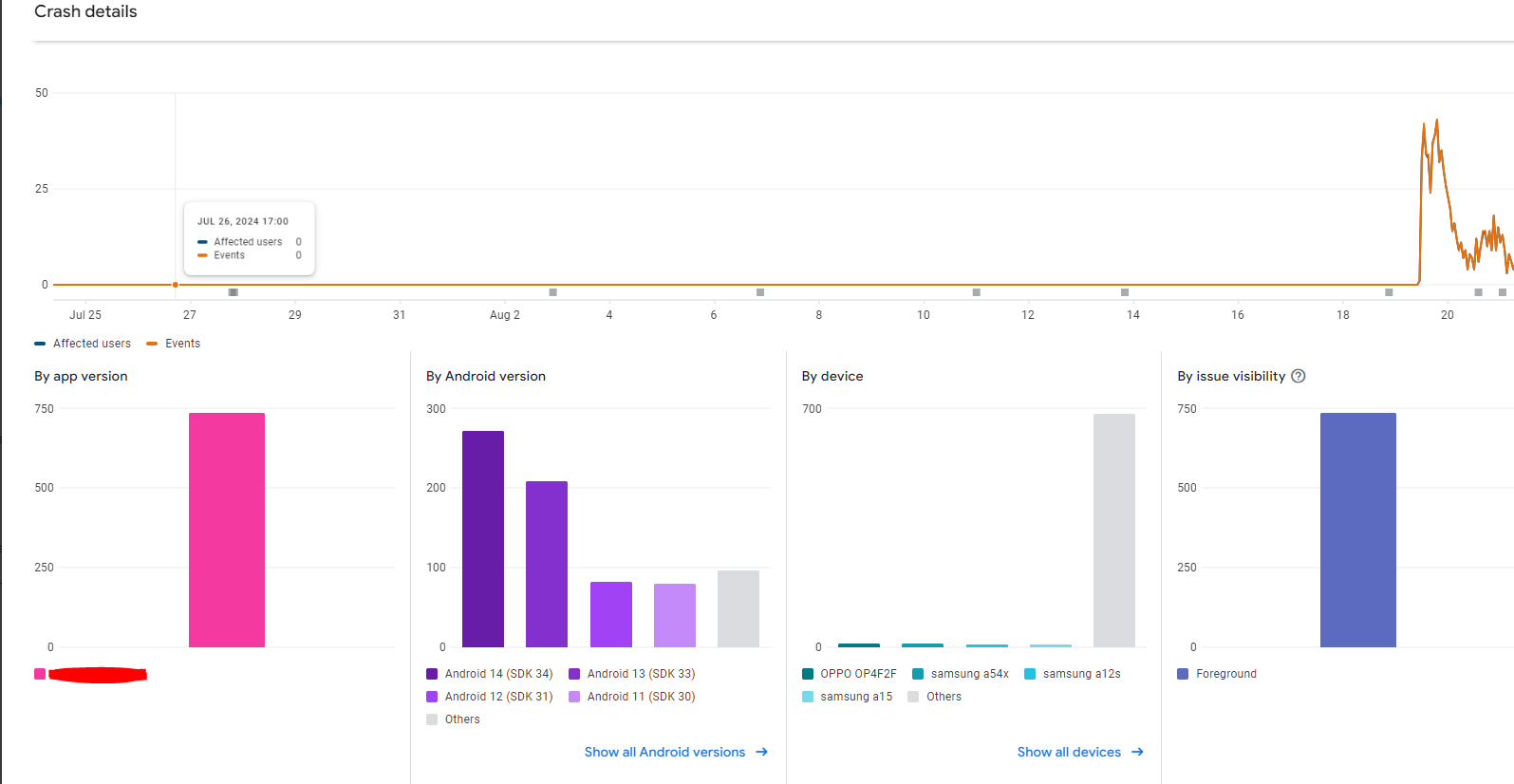
Task: Open the Show all devices link
Action: [x=1069, y=752]
